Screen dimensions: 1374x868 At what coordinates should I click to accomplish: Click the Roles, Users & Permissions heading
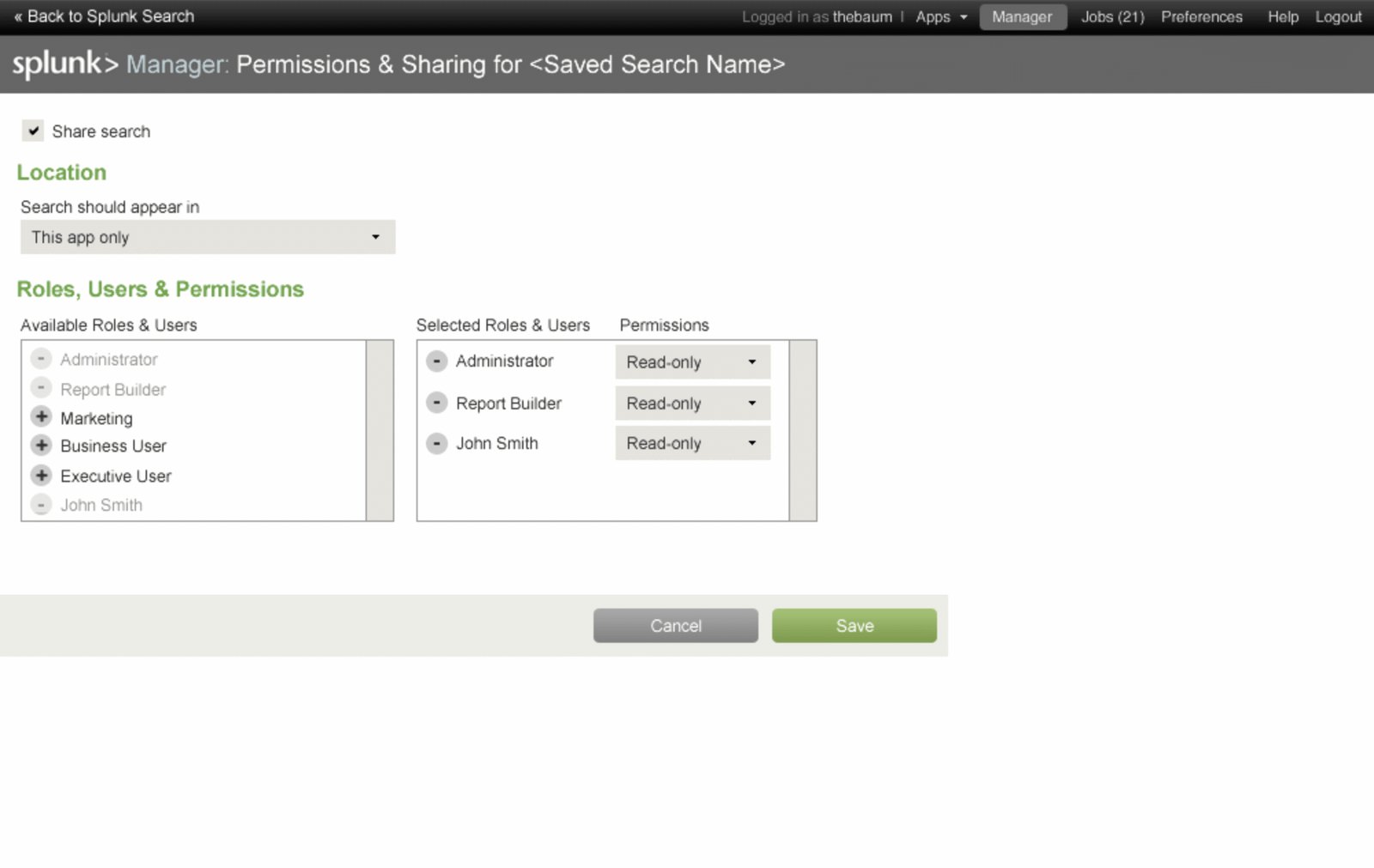[161, 289]
